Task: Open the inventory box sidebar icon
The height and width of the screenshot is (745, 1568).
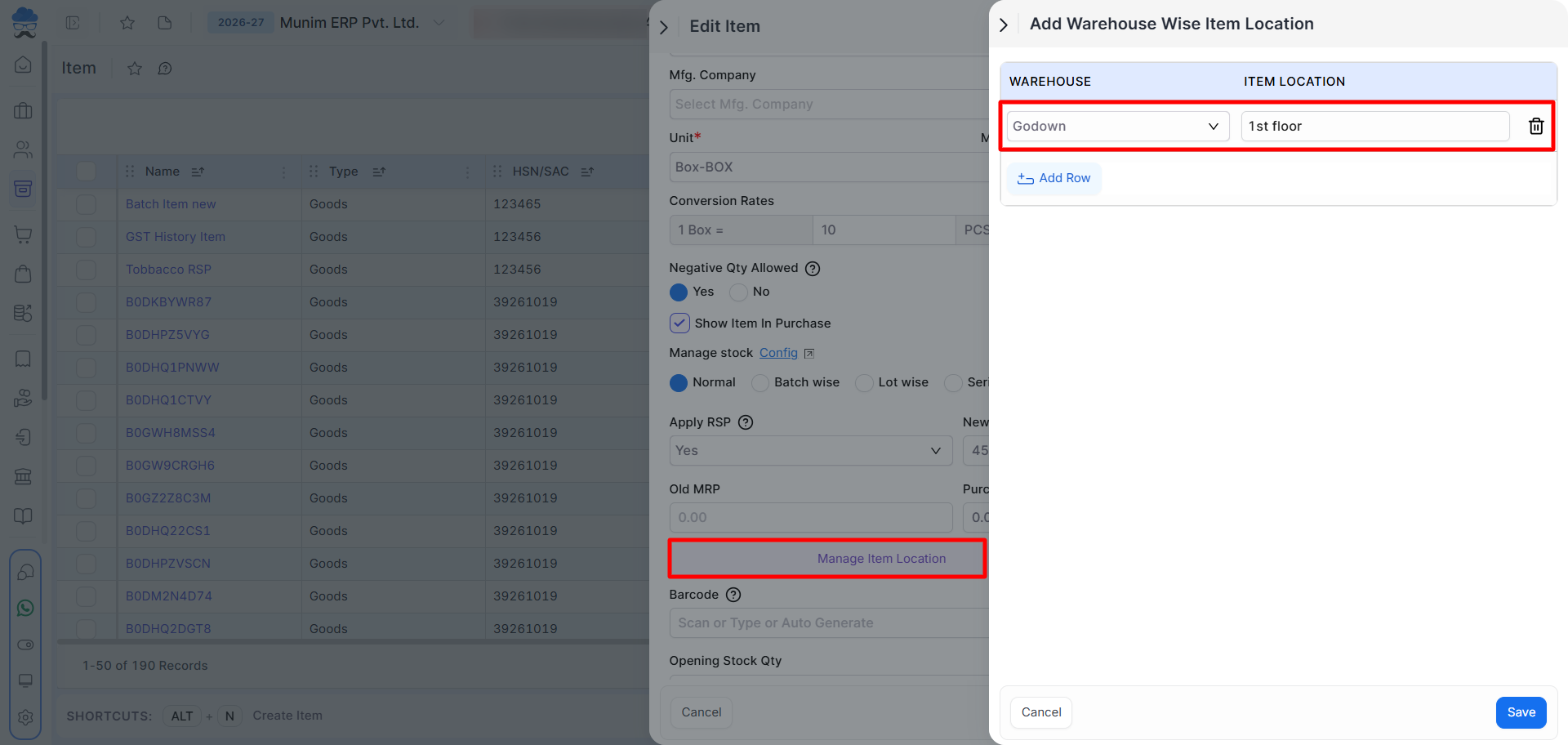Action: pos(24,189)
